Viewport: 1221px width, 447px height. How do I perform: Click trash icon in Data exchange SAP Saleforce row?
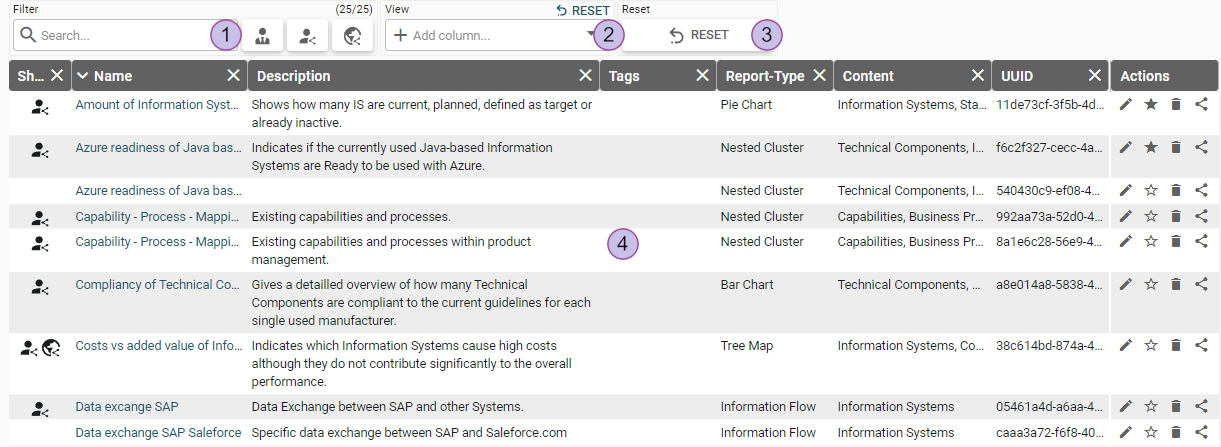(x=1176, y=433)
